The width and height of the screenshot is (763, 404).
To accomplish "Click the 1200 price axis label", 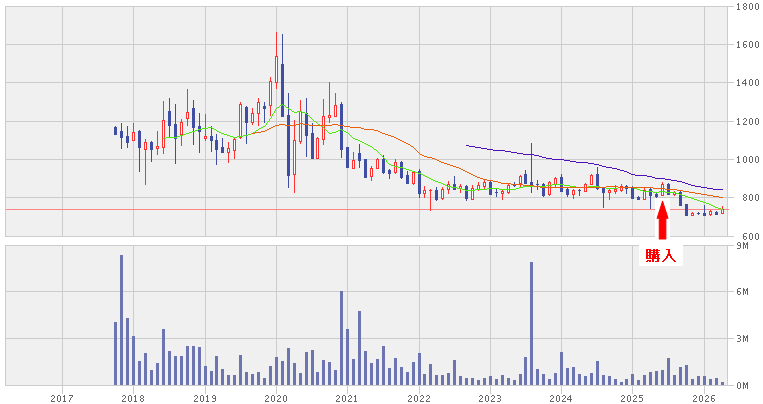I will [745, 122].
